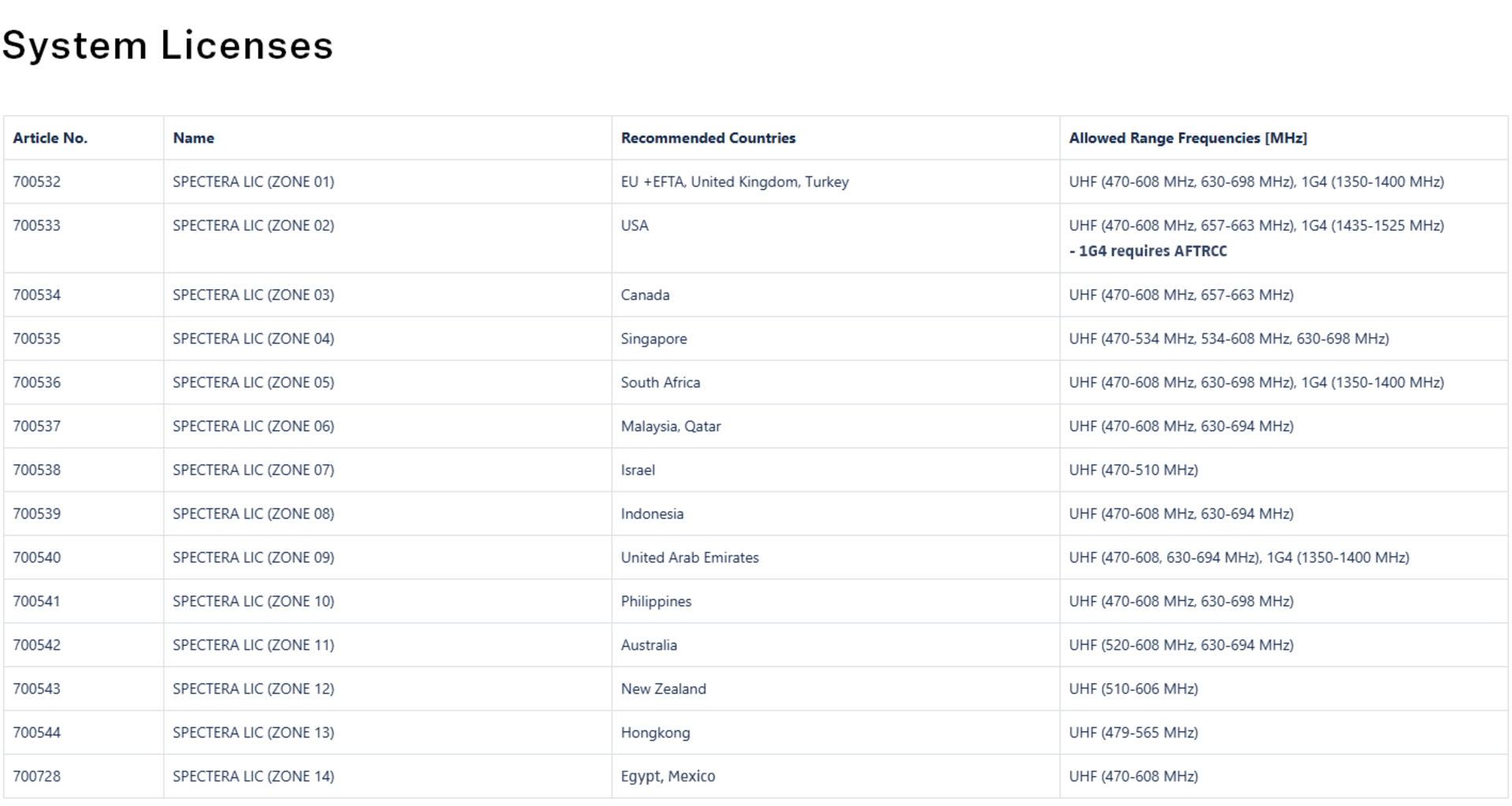Select the UHF (470-510 MHz) frequency cell

(x=1133, y=470)
